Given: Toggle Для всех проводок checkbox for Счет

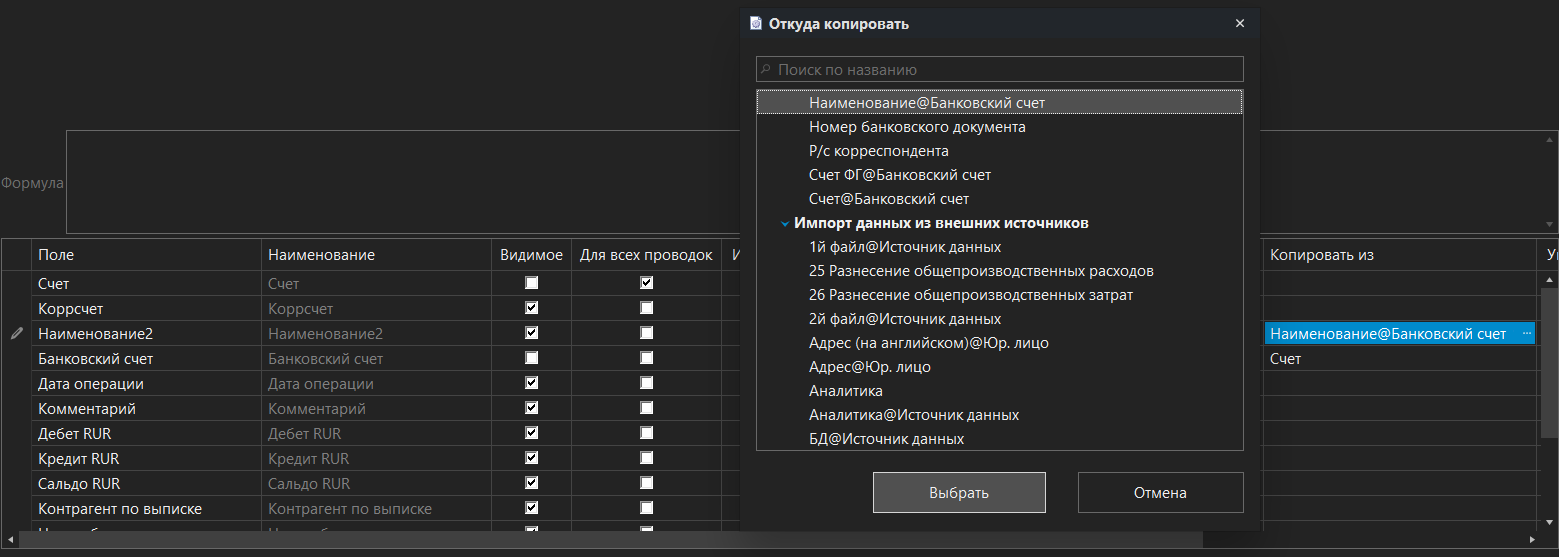Looking at the screenshot, I should click(x=647, y=283).
